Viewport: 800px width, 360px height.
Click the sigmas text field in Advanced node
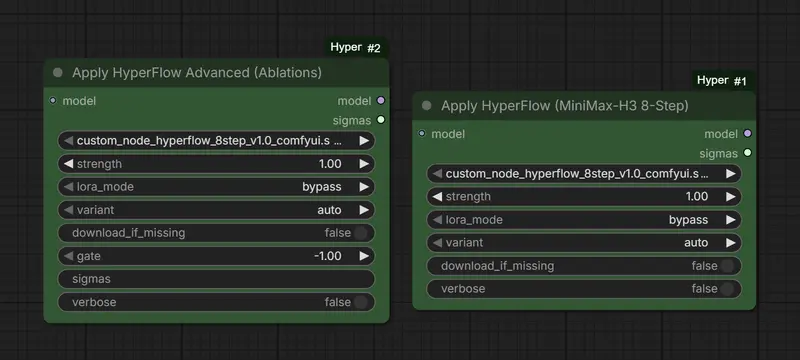pyautogui.click(x=216, y=279)
